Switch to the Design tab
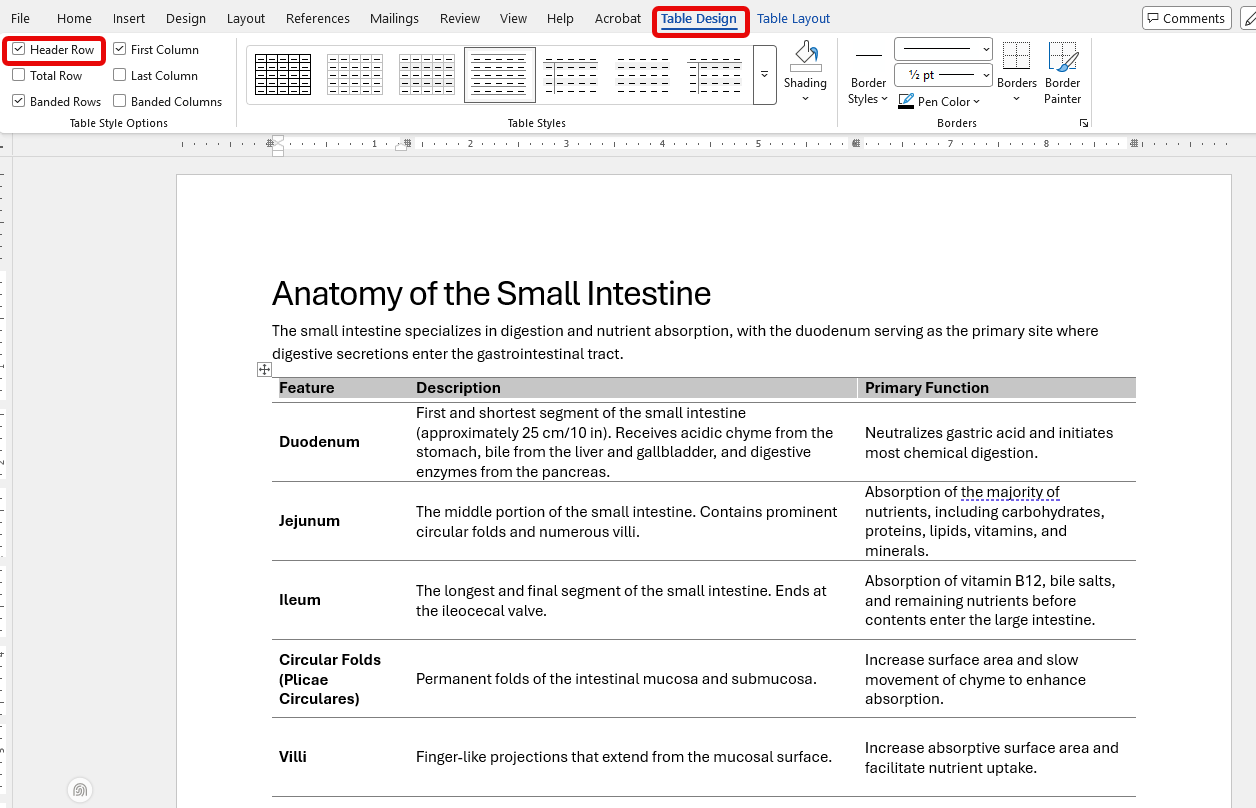Screen dimensions: 1256x808 tap(186, 18)
